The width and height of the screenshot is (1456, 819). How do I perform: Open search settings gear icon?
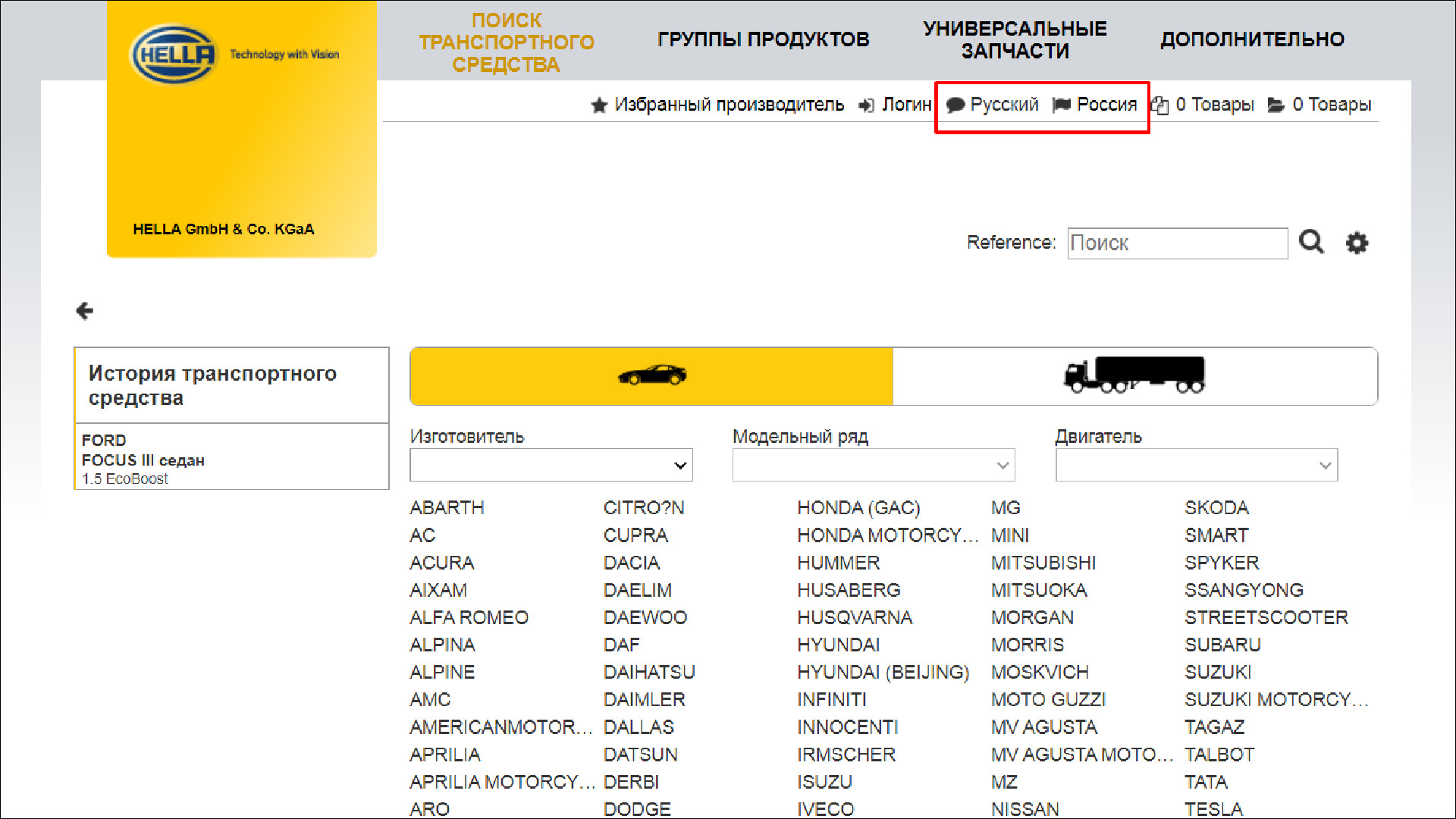coord(1357,243)
